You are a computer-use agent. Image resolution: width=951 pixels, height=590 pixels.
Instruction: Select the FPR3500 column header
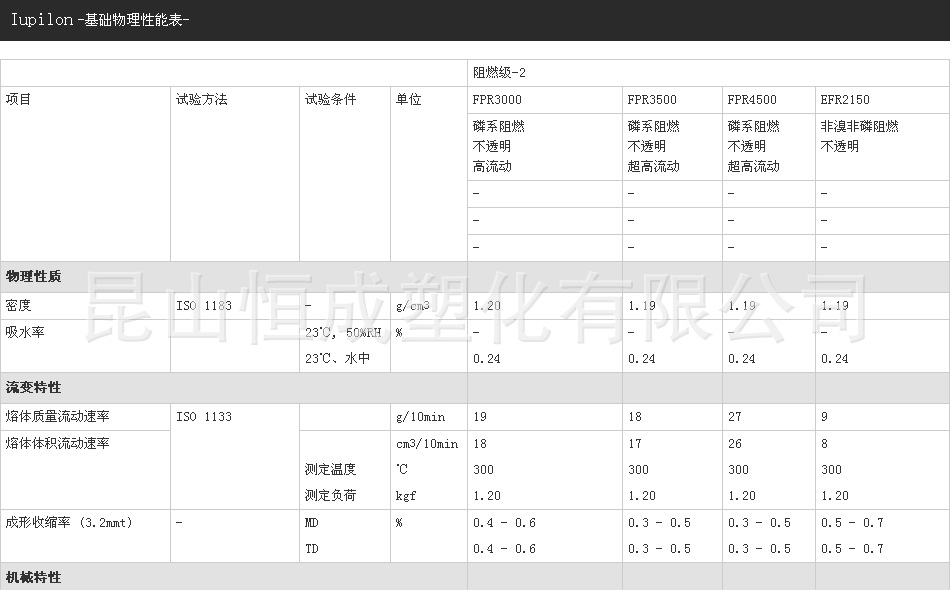pyautogui.click(x=652, y=100)
